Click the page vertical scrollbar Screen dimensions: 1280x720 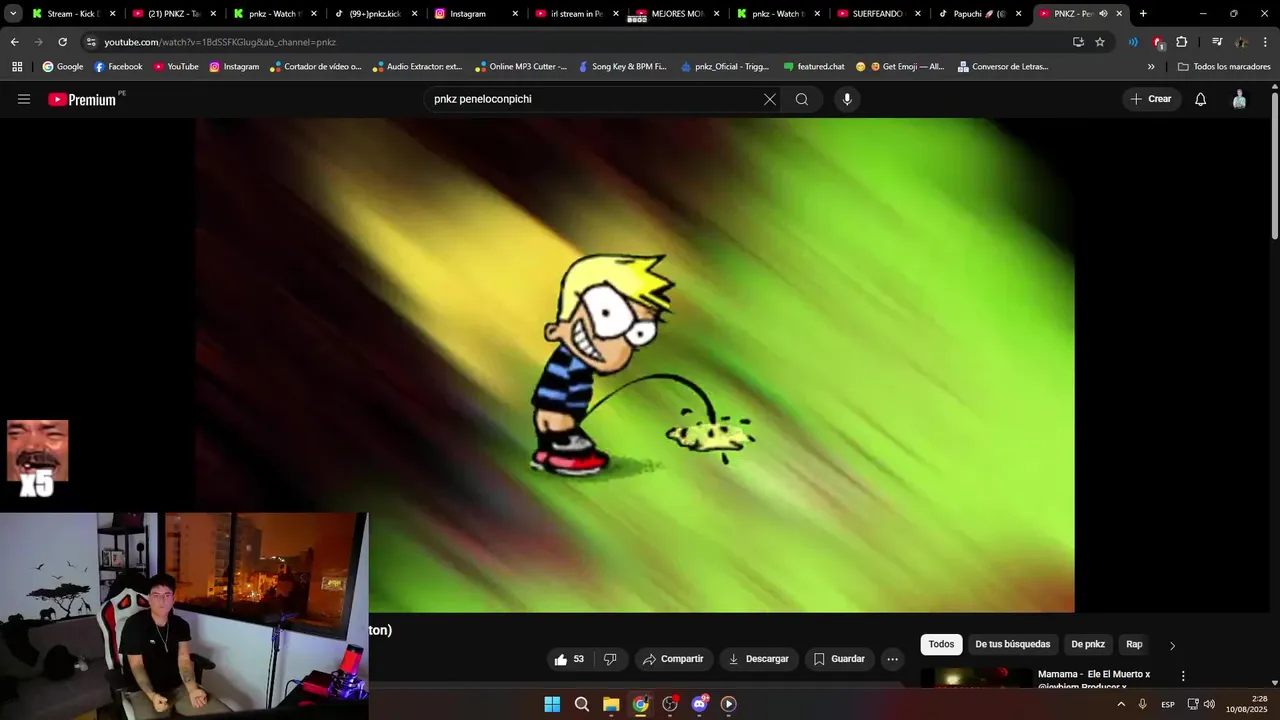tap(1275, 165)
